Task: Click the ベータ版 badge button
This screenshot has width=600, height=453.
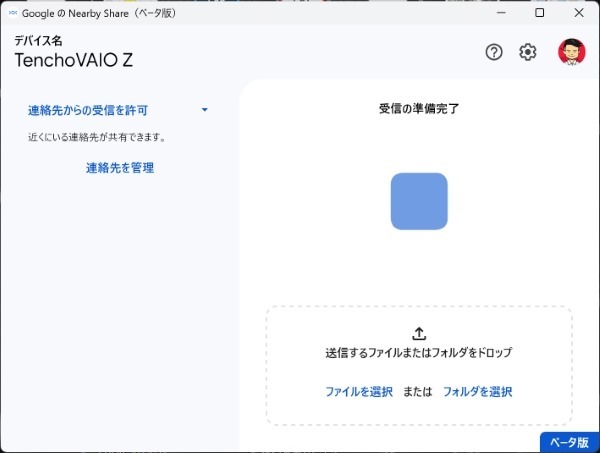Action: (x=570, y=442)
